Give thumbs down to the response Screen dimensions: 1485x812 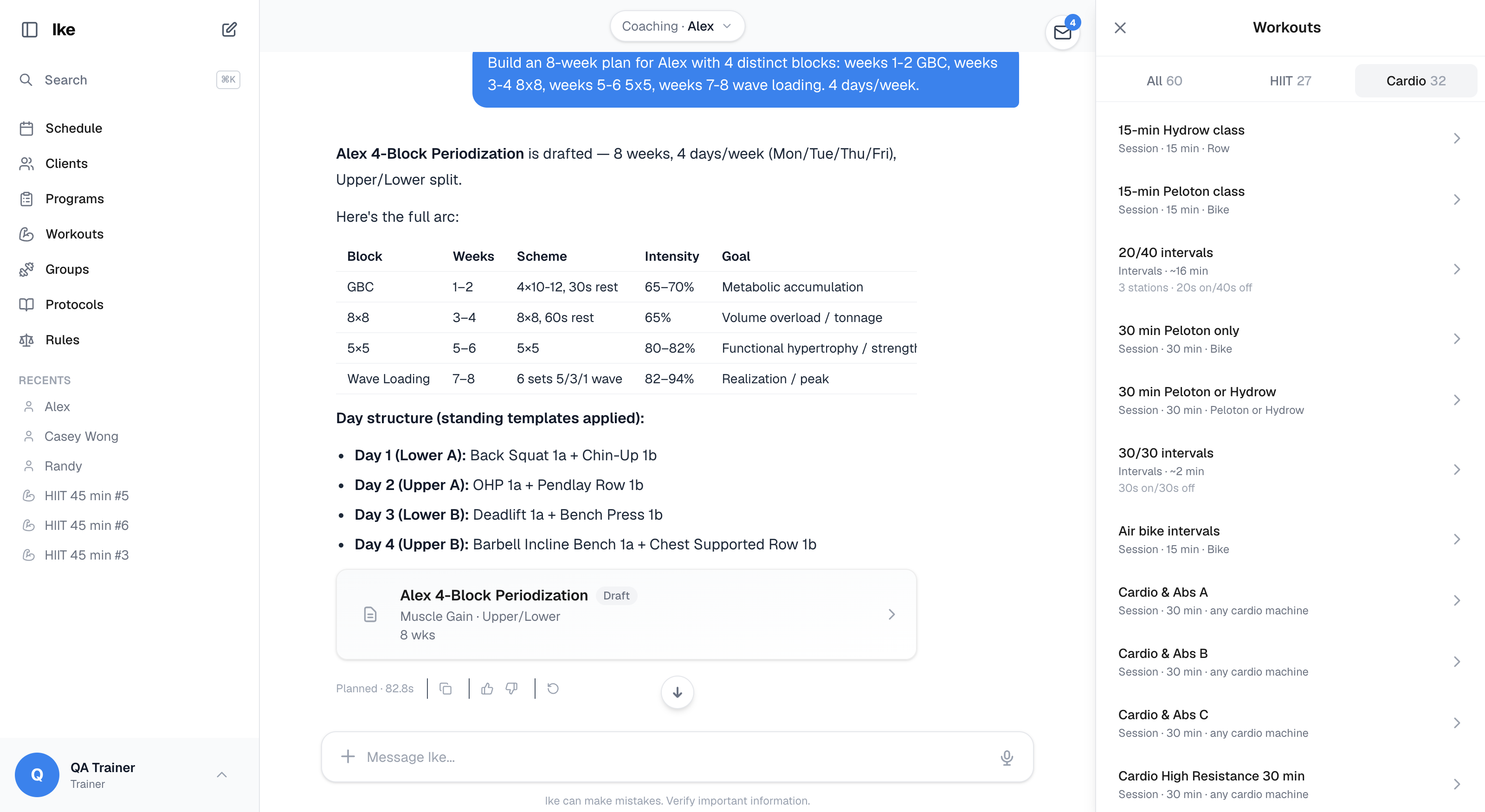tap(511, 689)
